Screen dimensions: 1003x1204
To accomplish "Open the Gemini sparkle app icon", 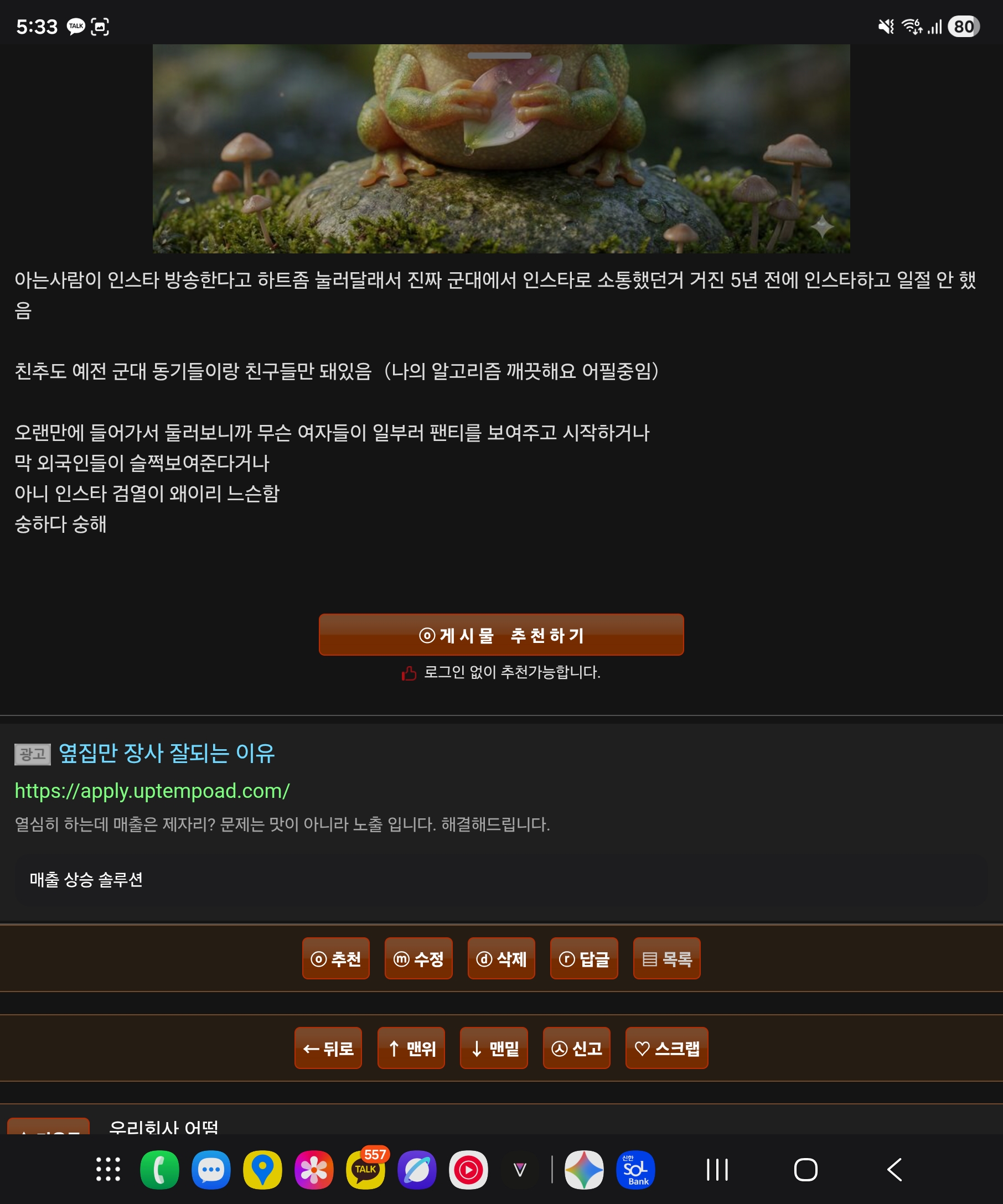I will point(584,1170).
